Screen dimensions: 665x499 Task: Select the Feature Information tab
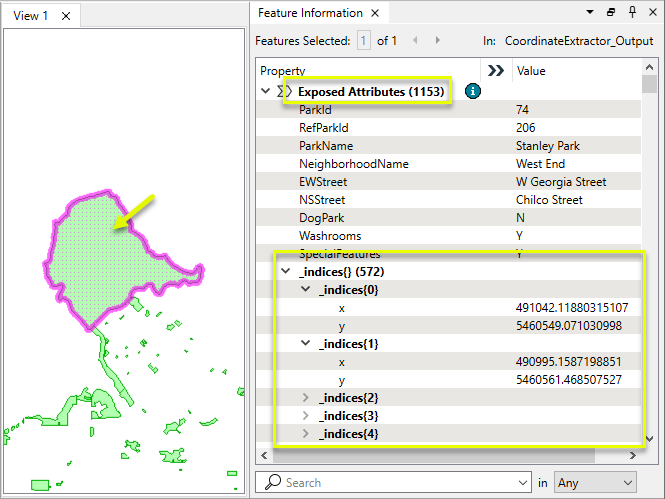tap(310, 13)
